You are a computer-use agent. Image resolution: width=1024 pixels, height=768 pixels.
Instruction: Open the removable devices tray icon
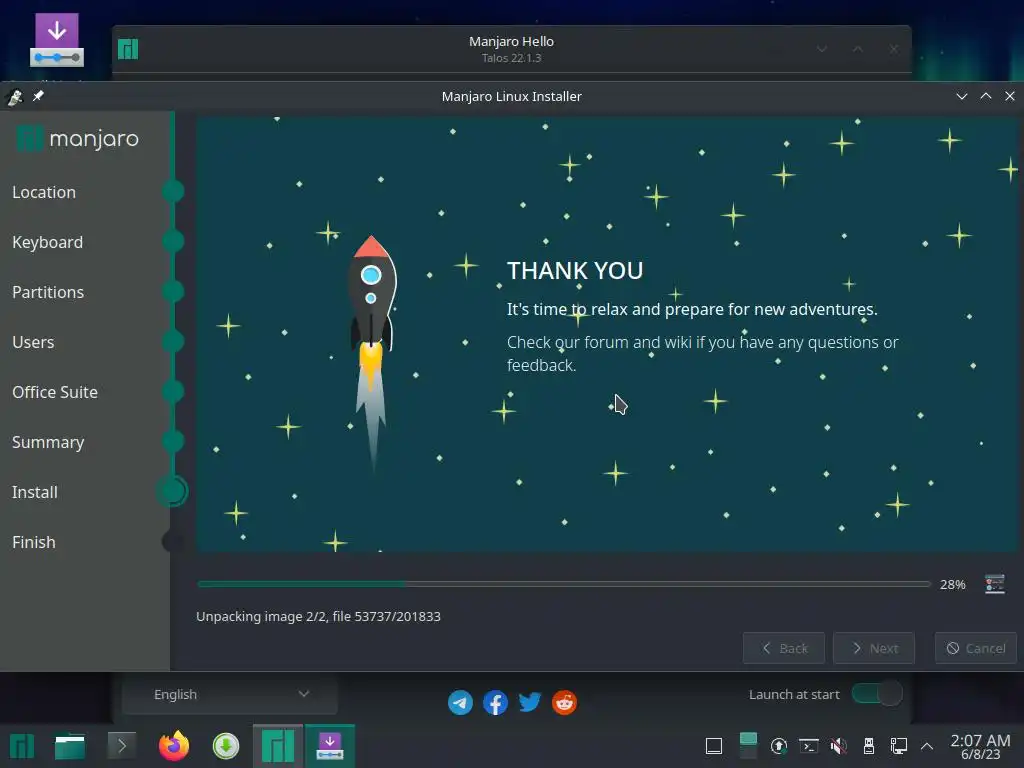[x=869, y=746]
